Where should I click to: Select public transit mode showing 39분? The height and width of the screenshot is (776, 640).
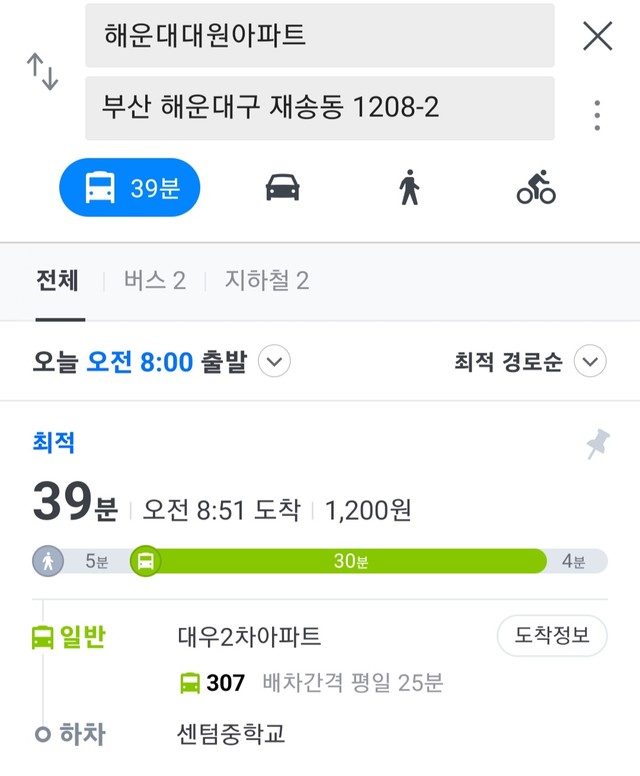tap(130, 188)
